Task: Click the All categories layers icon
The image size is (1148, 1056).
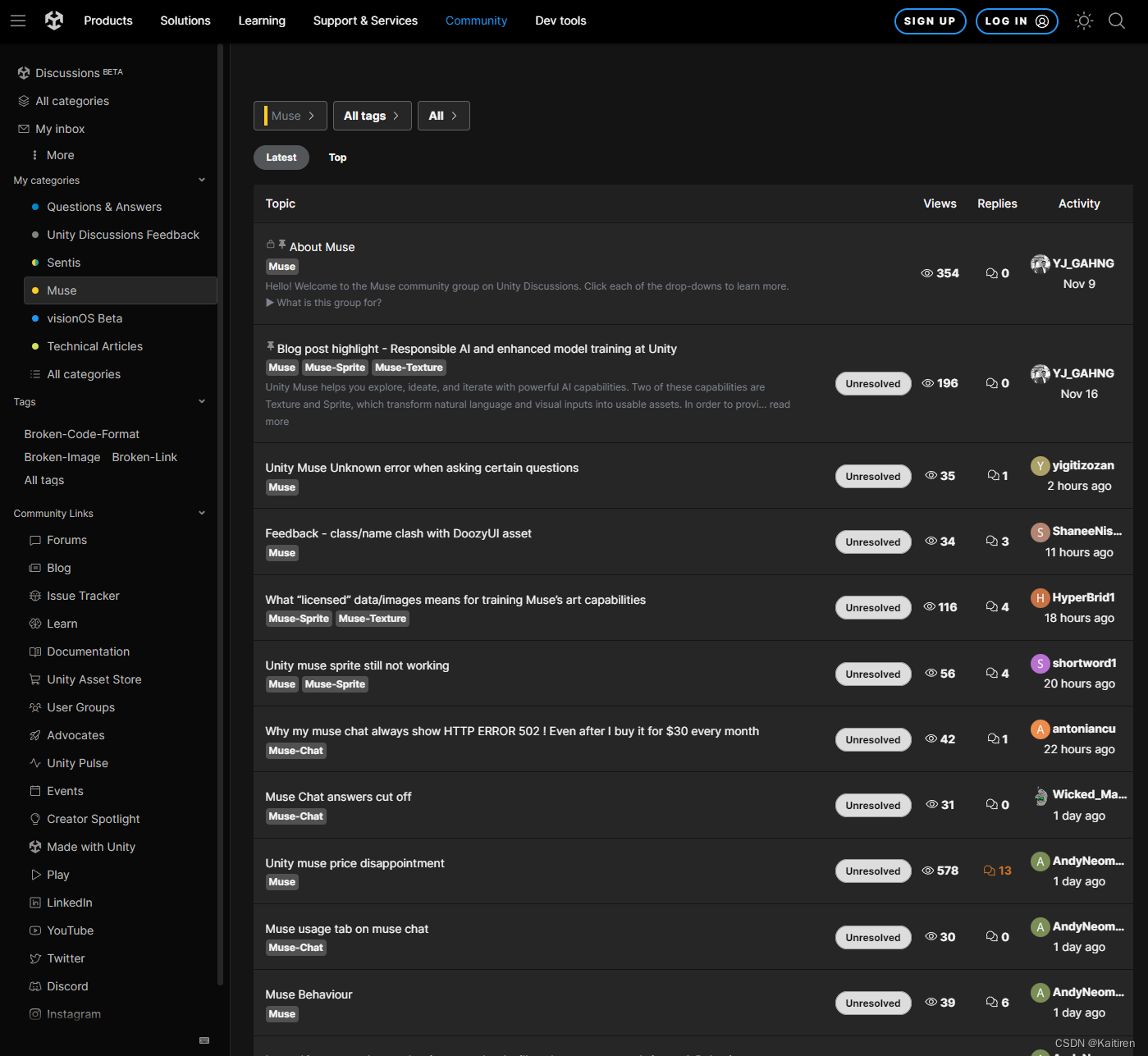Action: pyautogui.click(x=24, y=101)
